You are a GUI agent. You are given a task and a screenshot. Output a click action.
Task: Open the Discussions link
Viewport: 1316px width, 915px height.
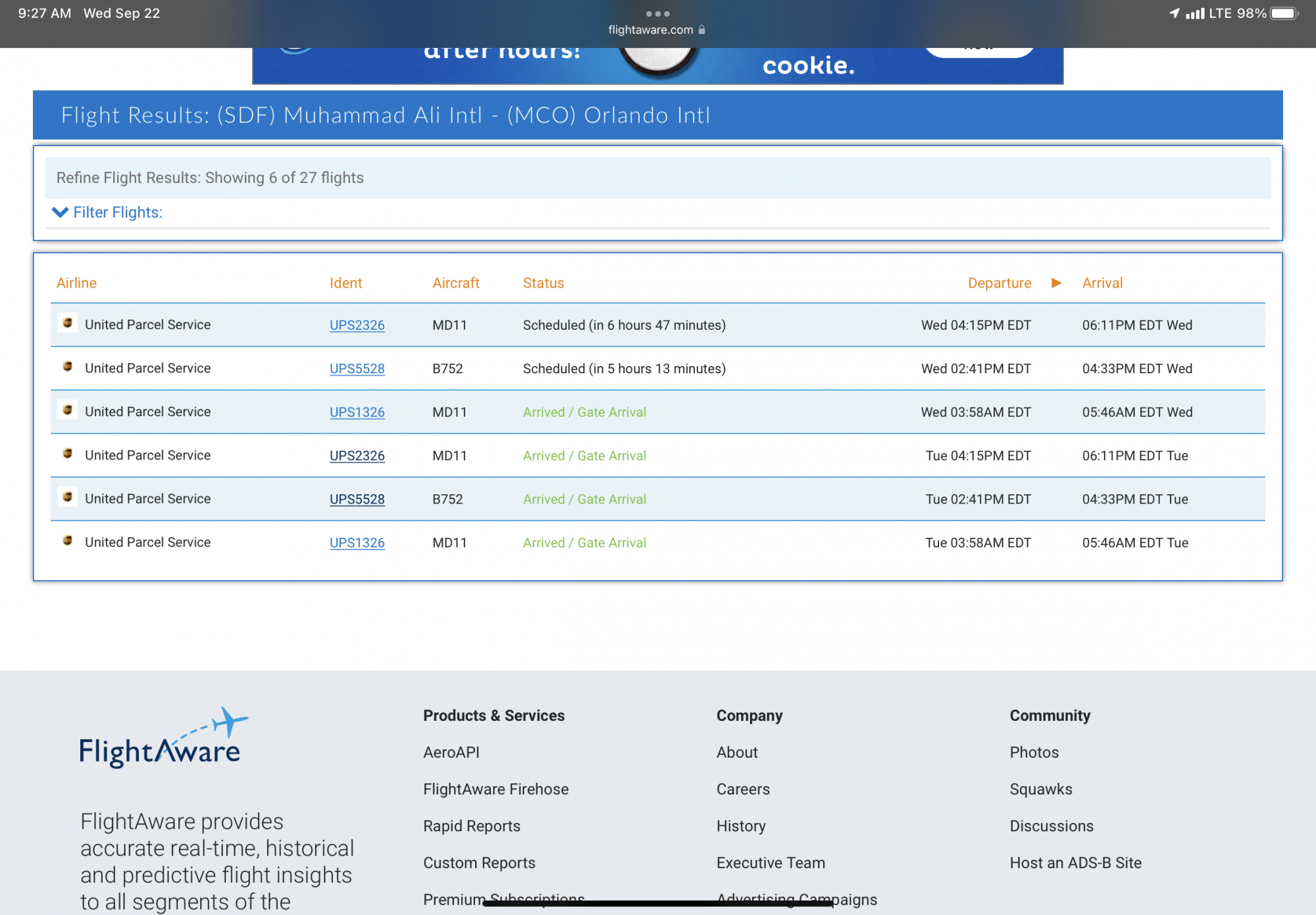coord(1052,826)
